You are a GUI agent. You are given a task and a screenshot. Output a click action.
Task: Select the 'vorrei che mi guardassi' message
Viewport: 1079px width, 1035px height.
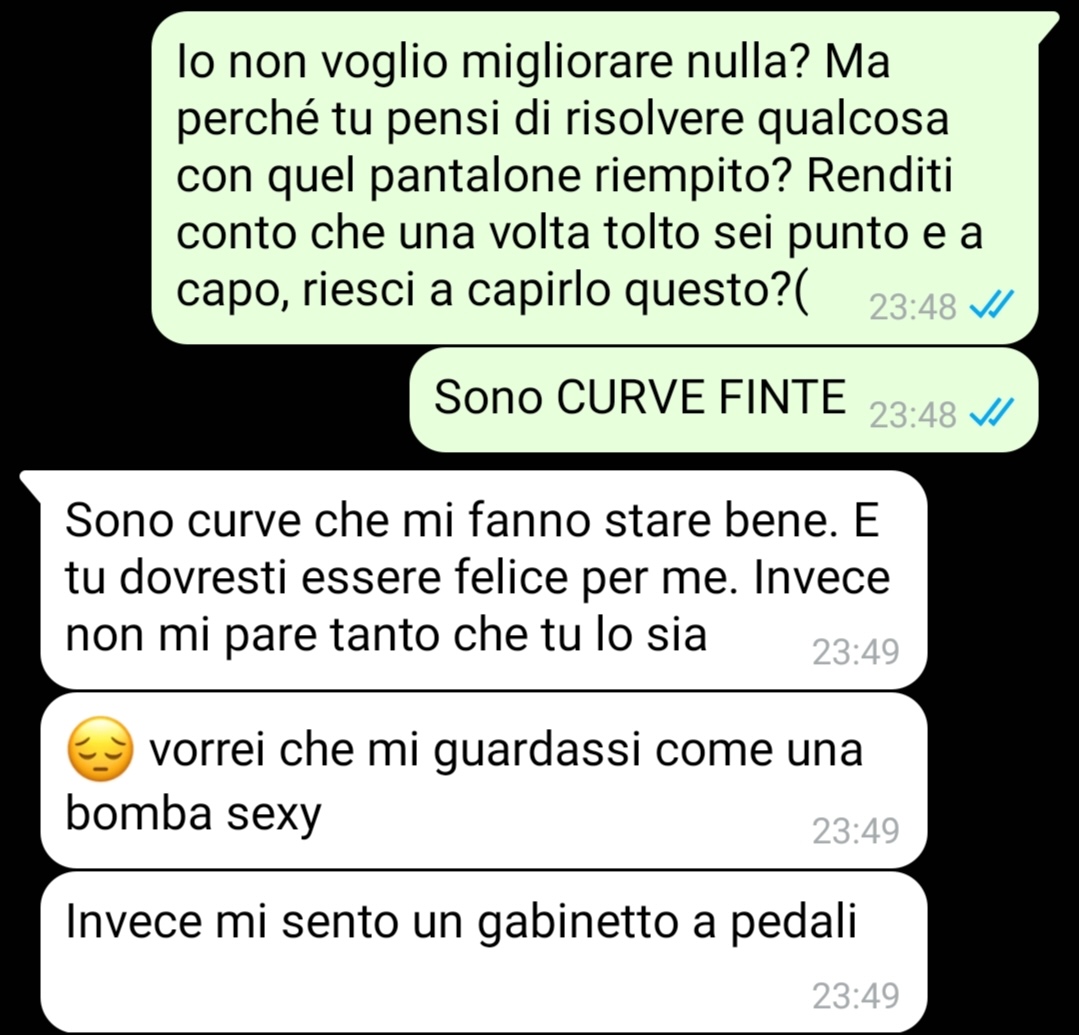click(484, 780)
